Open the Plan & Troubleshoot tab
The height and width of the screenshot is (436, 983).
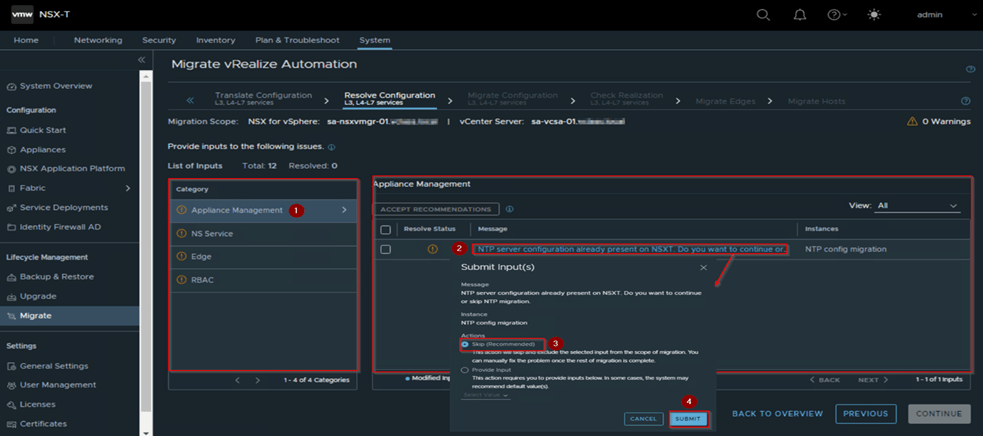point(297,40)
